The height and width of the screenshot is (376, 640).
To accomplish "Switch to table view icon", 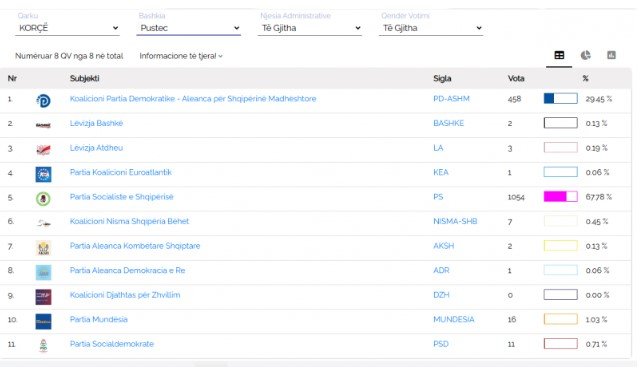I will coord(559,55).
